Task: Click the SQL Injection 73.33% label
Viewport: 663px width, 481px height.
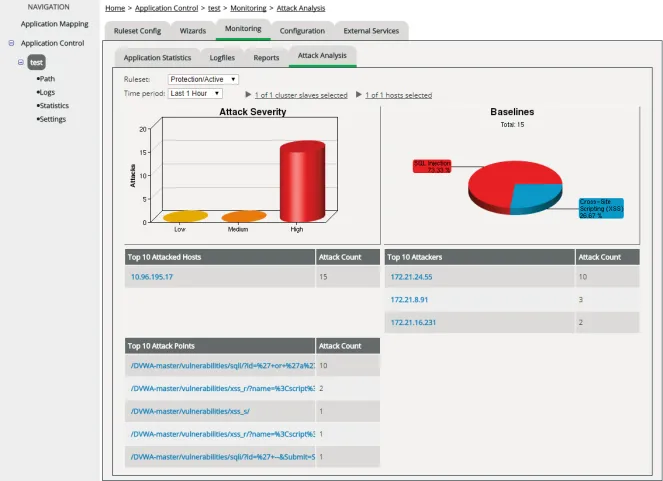Action: (x=432, y=167)
